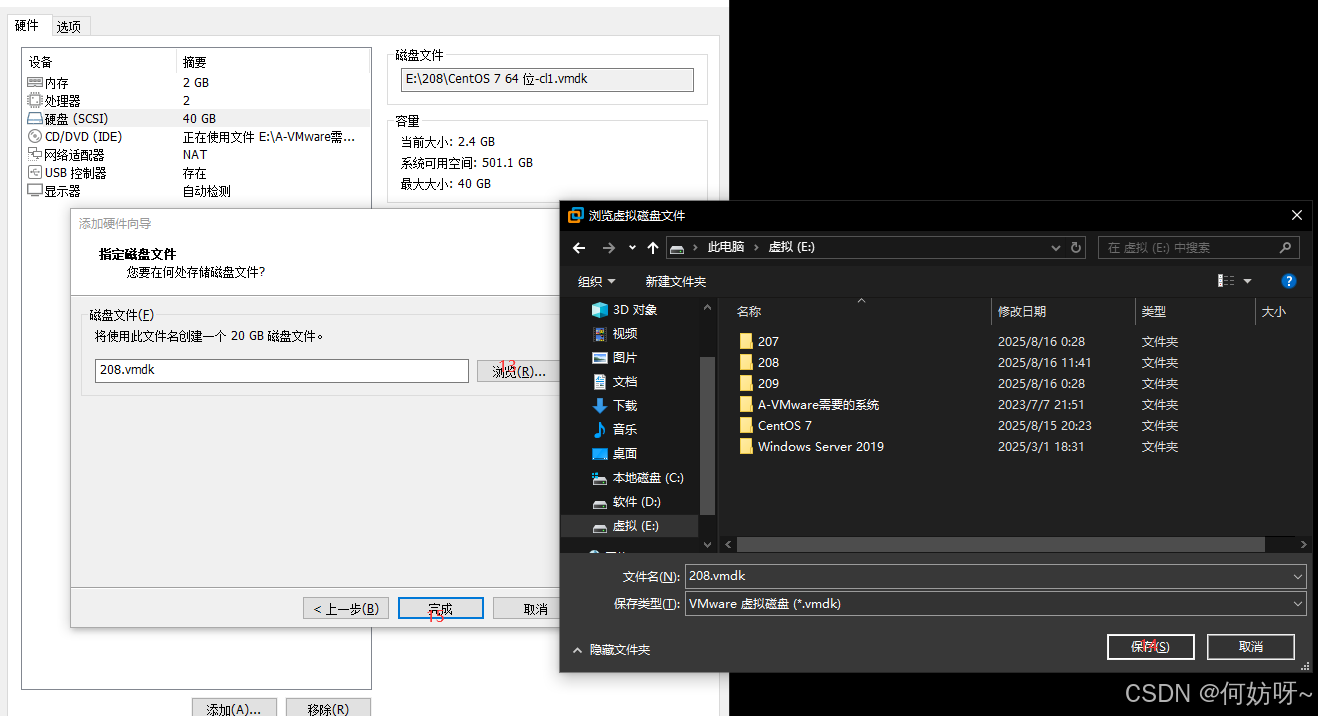Go back in the file browser dialog

point(579,247)
